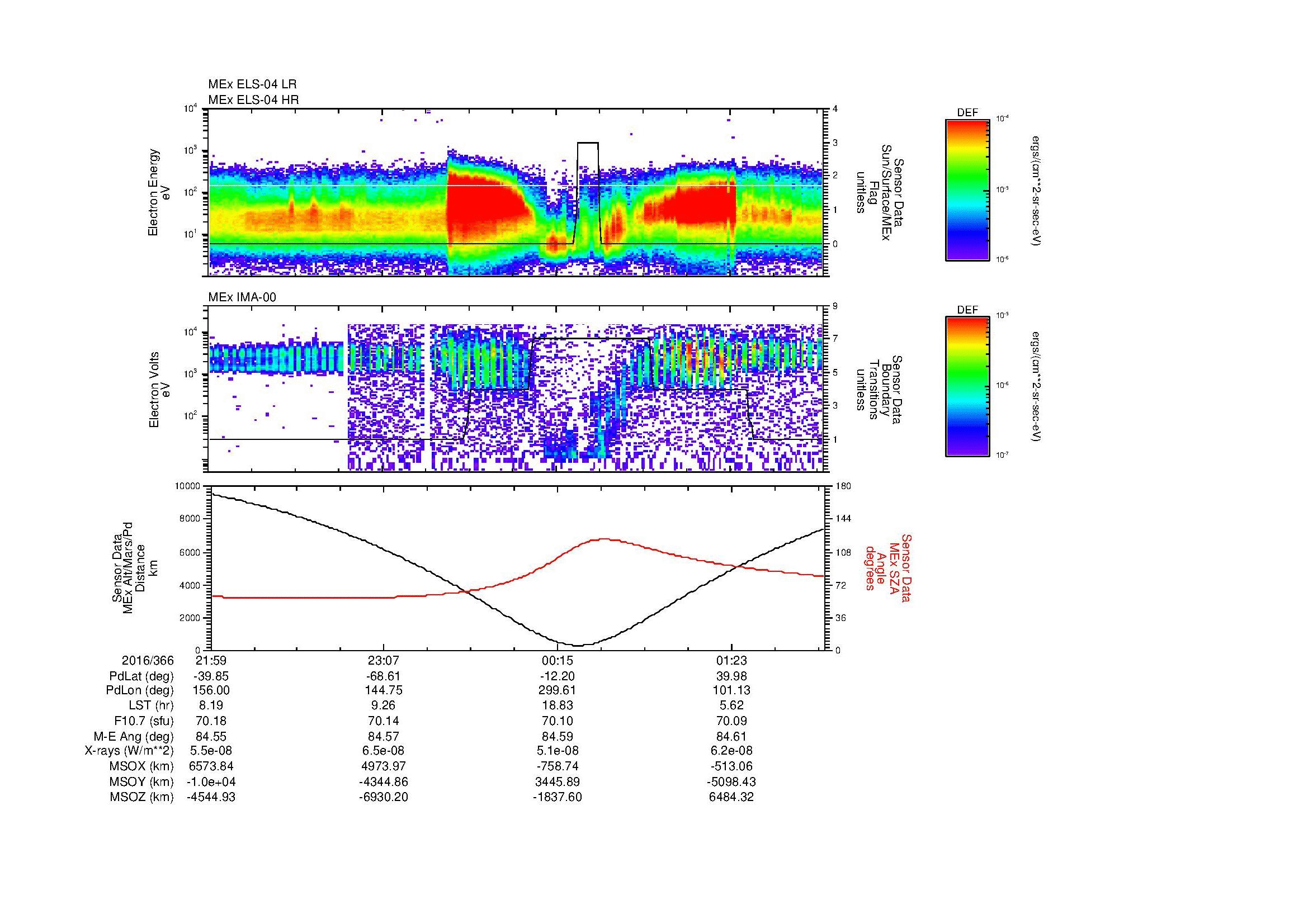Click the M-E Ang value '84.61'
The image size is (1308, 924).
(731, 736)
